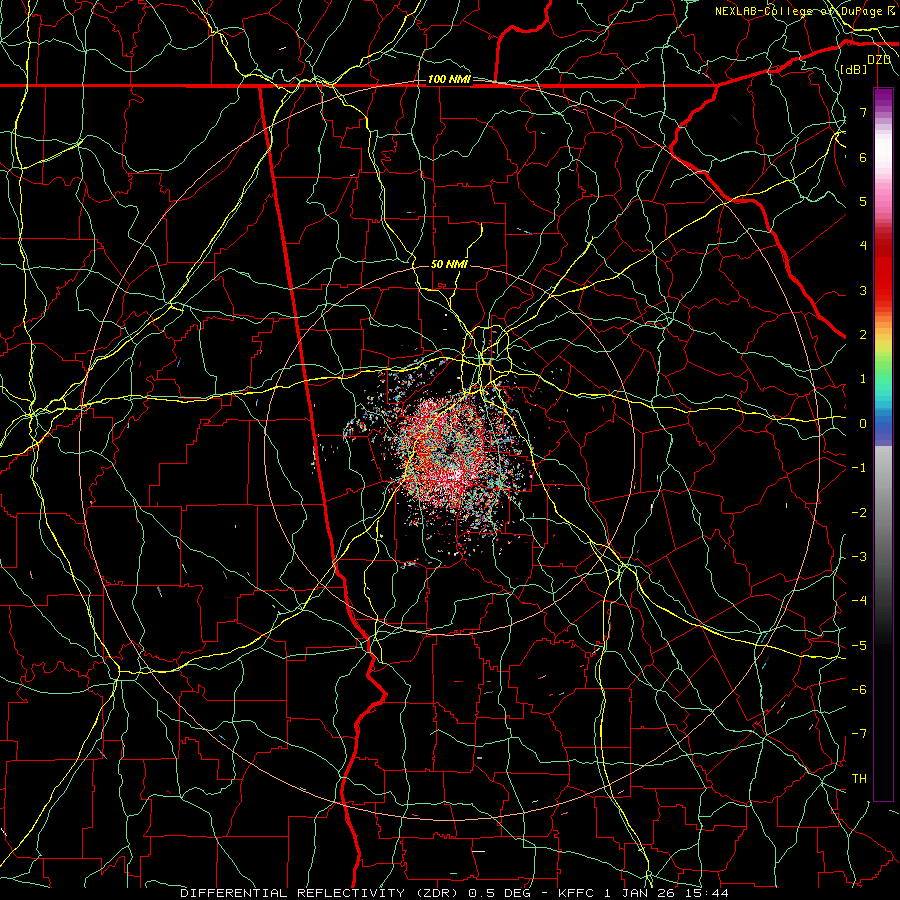Click the TH threshold label on color scale
Viewport: 900px width, 900px height.
pyautogui.click(x=859, y=779)
